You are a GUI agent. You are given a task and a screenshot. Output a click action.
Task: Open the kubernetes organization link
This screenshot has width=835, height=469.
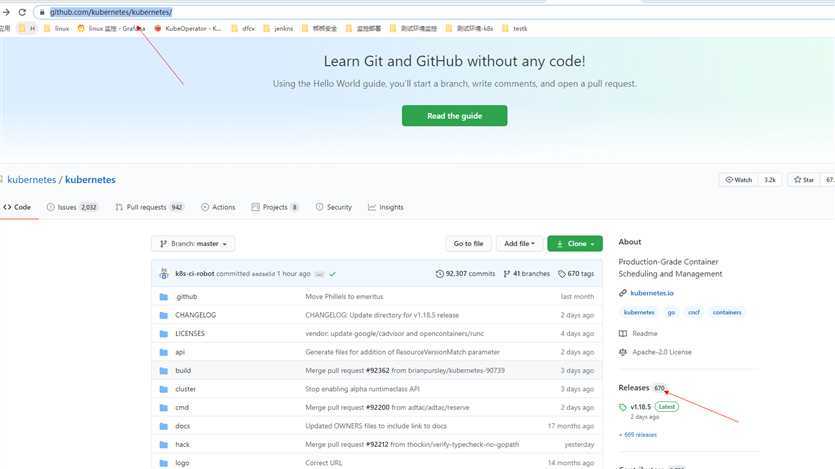tap(31, 179)
